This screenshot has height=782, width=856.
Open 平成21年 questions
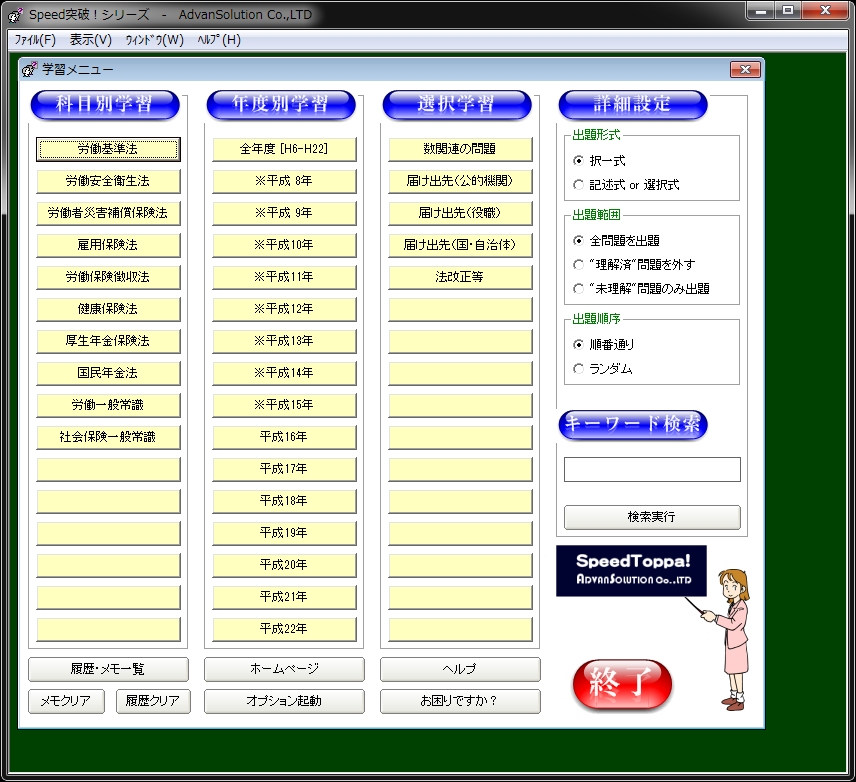[x=284, y=597]
